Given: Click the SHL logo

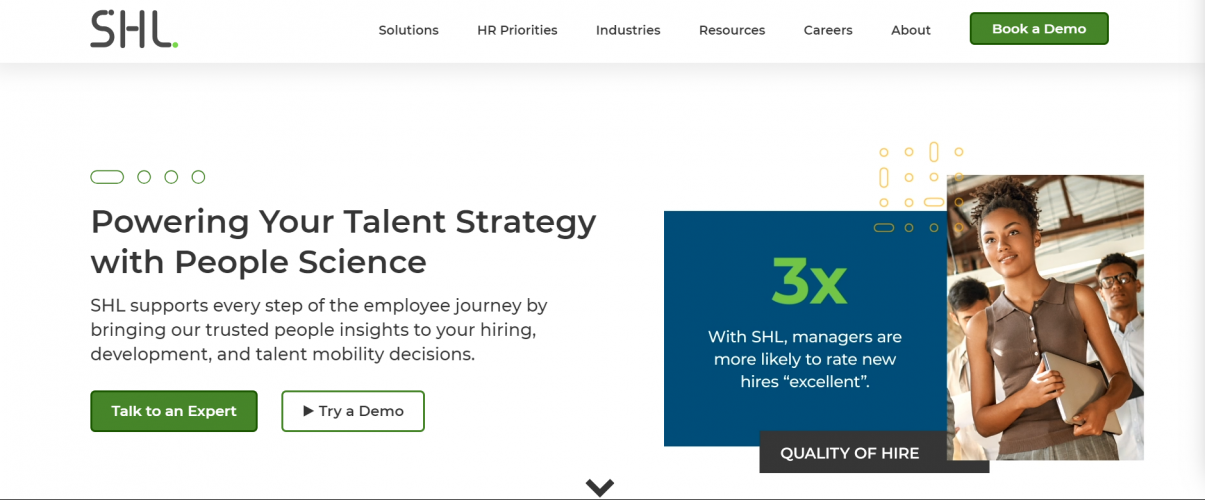Looking at the screenshot, I should pos(134,30).
